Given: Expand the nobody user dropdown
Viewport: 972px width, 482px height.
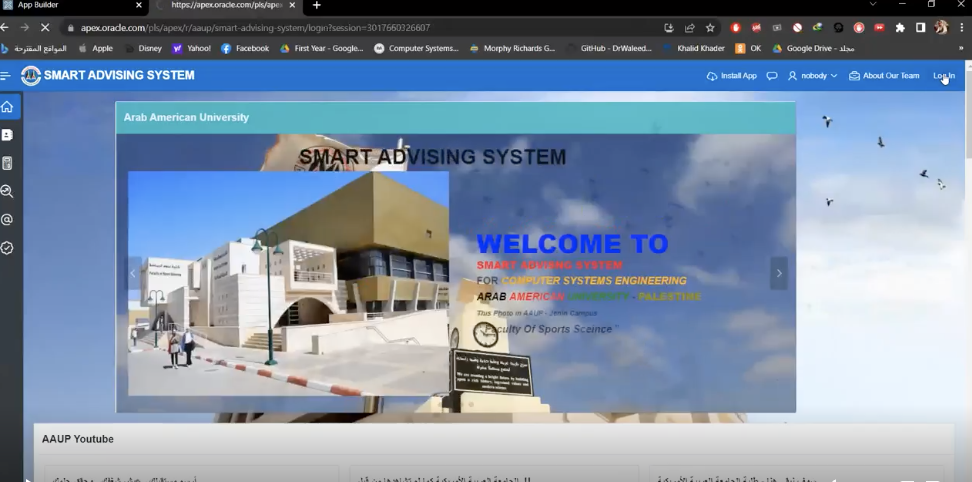Looking at the screenshot, I should 812,76.
